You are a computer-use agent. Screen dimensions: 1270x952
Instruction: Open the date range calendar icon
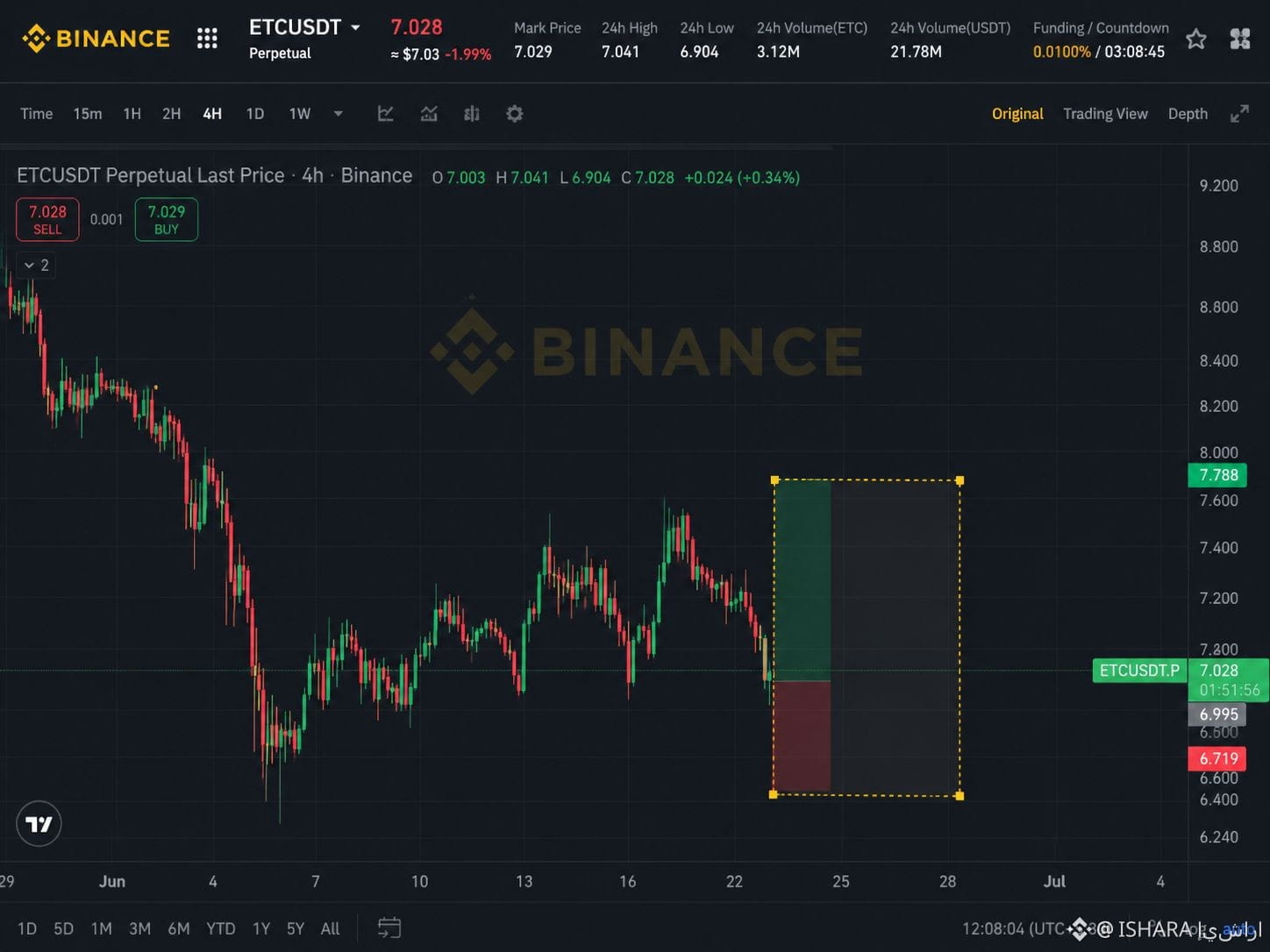[x=389, y=928]
